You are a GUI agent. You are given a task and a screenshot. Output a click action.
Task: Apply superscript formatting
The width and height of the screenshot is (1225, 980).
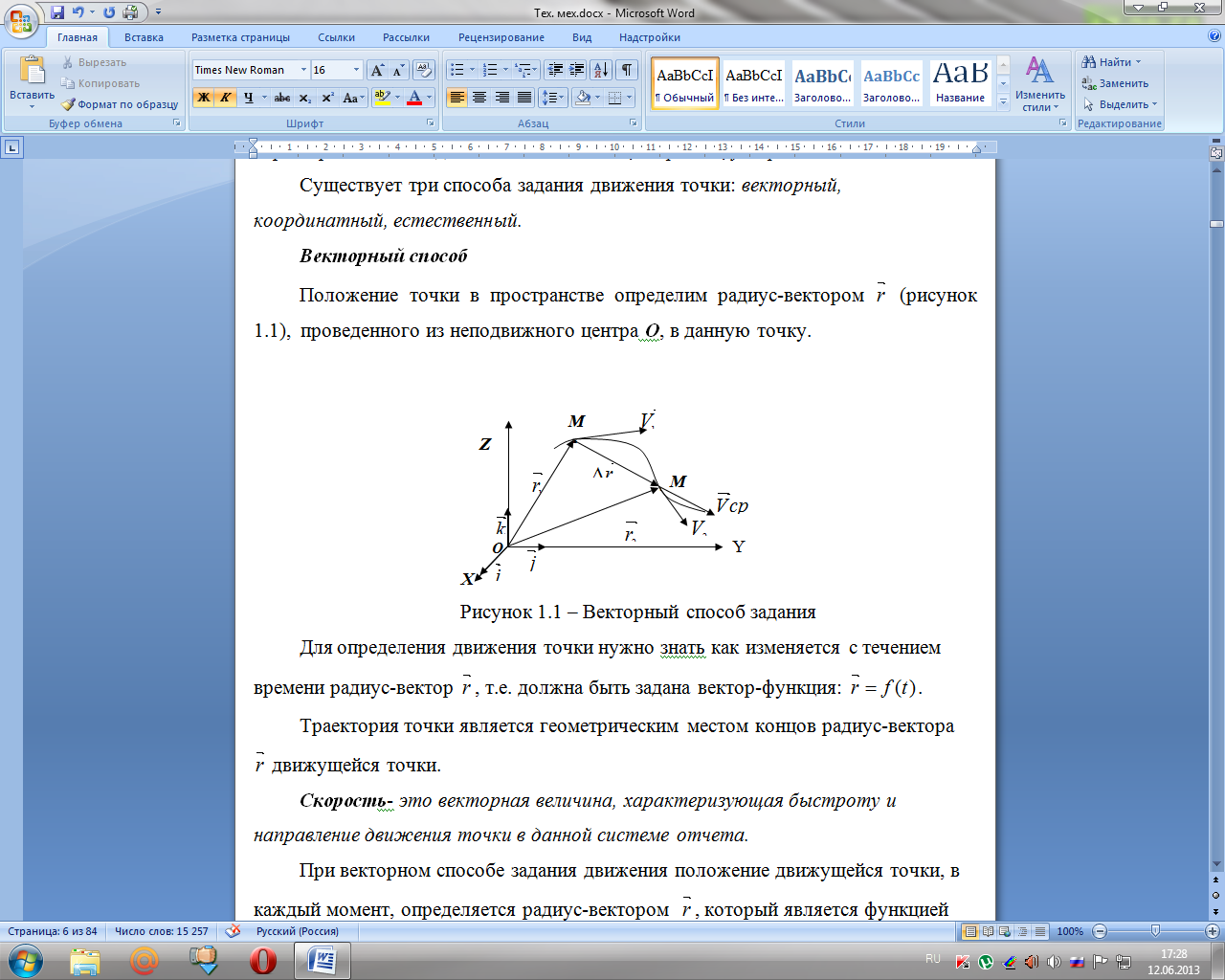327,98
